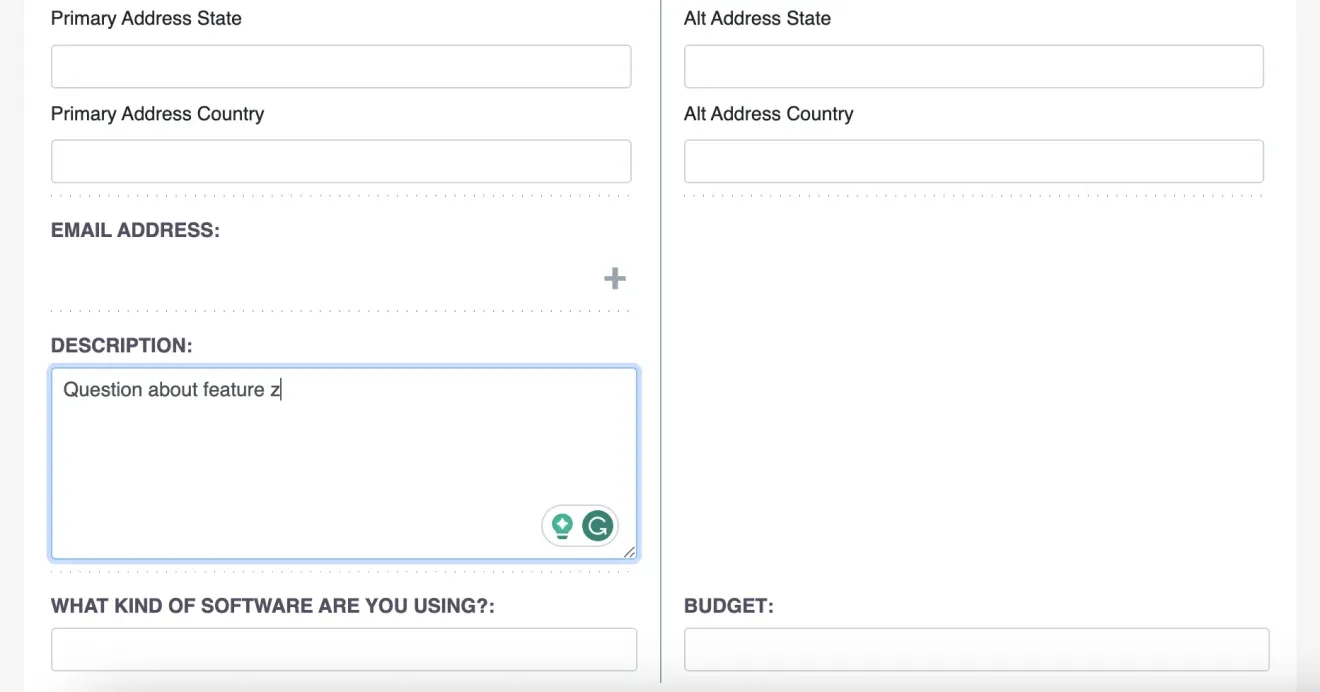Click the 'What kind of software' field
1320x692 pixels.
click(x=343, y=648)
